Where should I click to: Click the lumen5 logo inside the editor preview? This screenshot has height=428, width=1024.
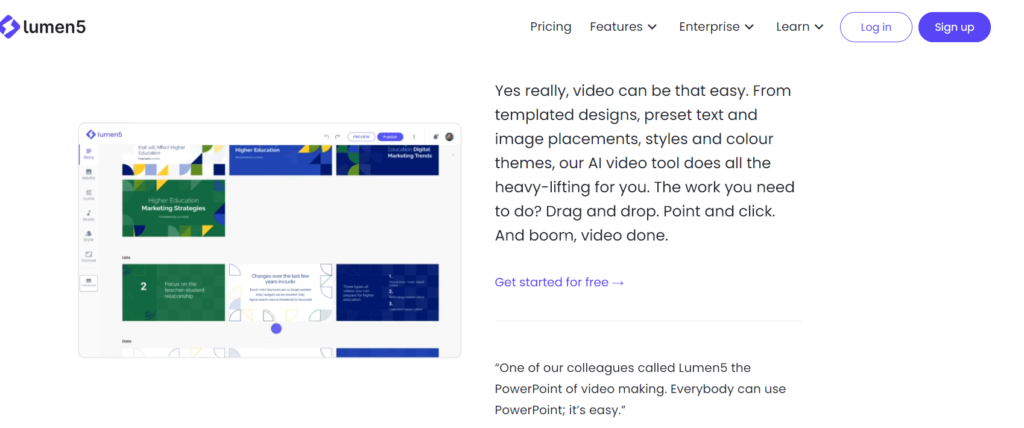pyautogui.click(x=104, y=135)
